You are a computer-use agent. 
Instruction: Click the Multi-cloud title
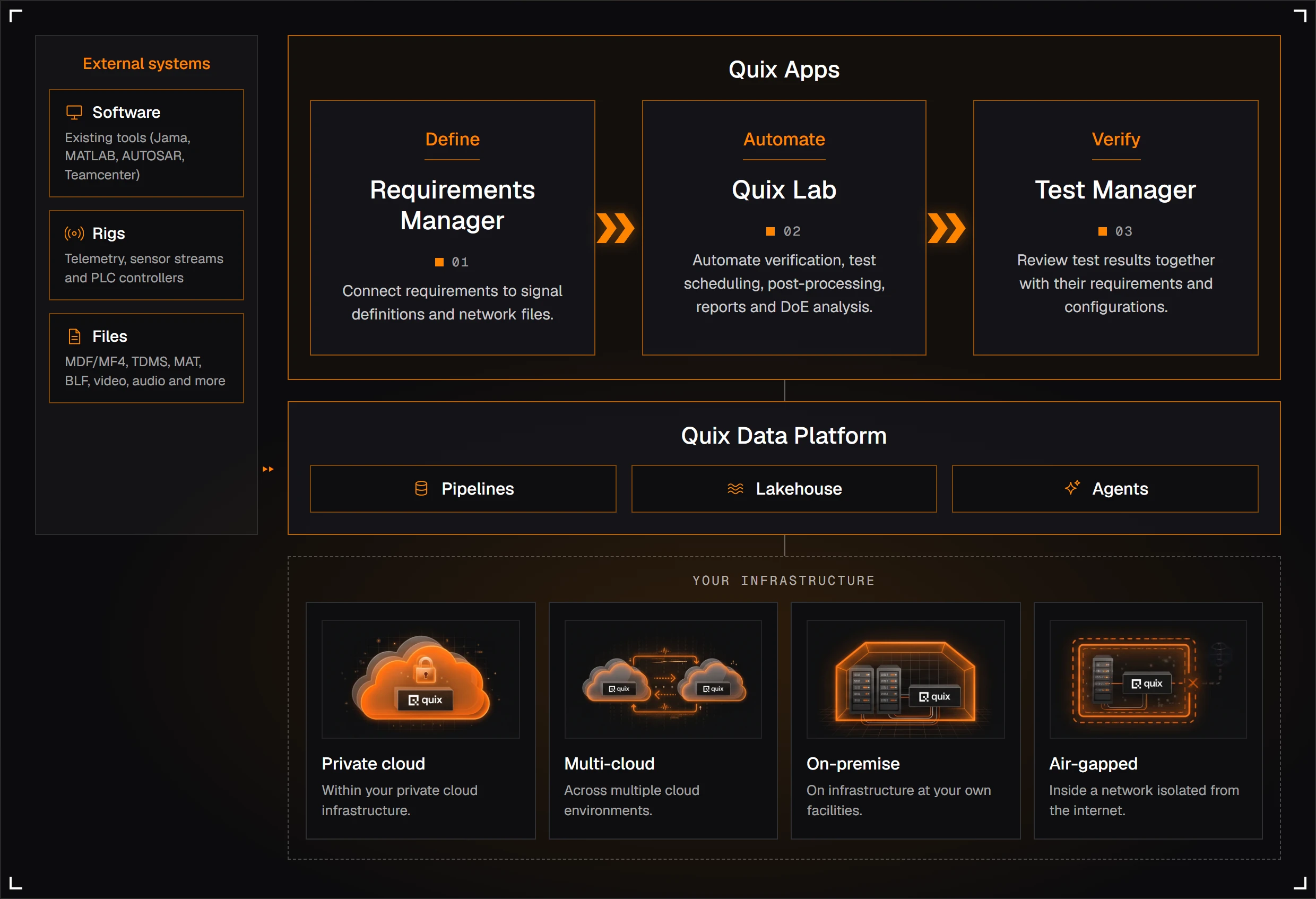[x=609, y=764]
